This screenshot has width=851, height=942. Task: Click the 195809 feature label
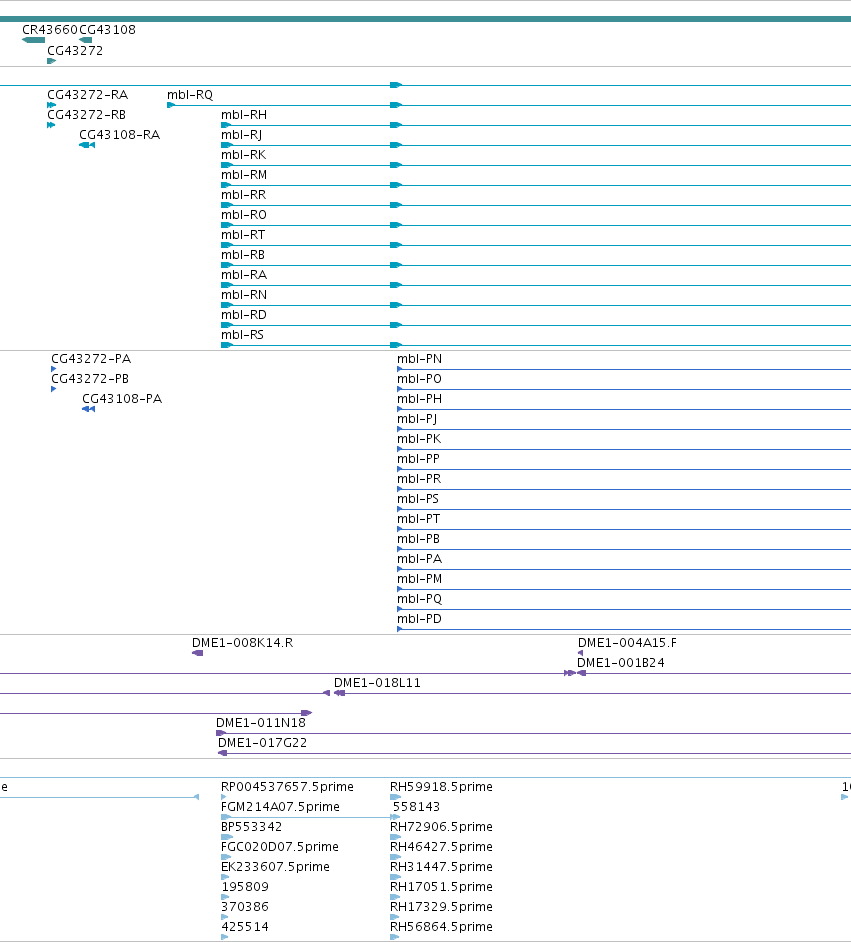pyautogui.click(x=245, y=887)
